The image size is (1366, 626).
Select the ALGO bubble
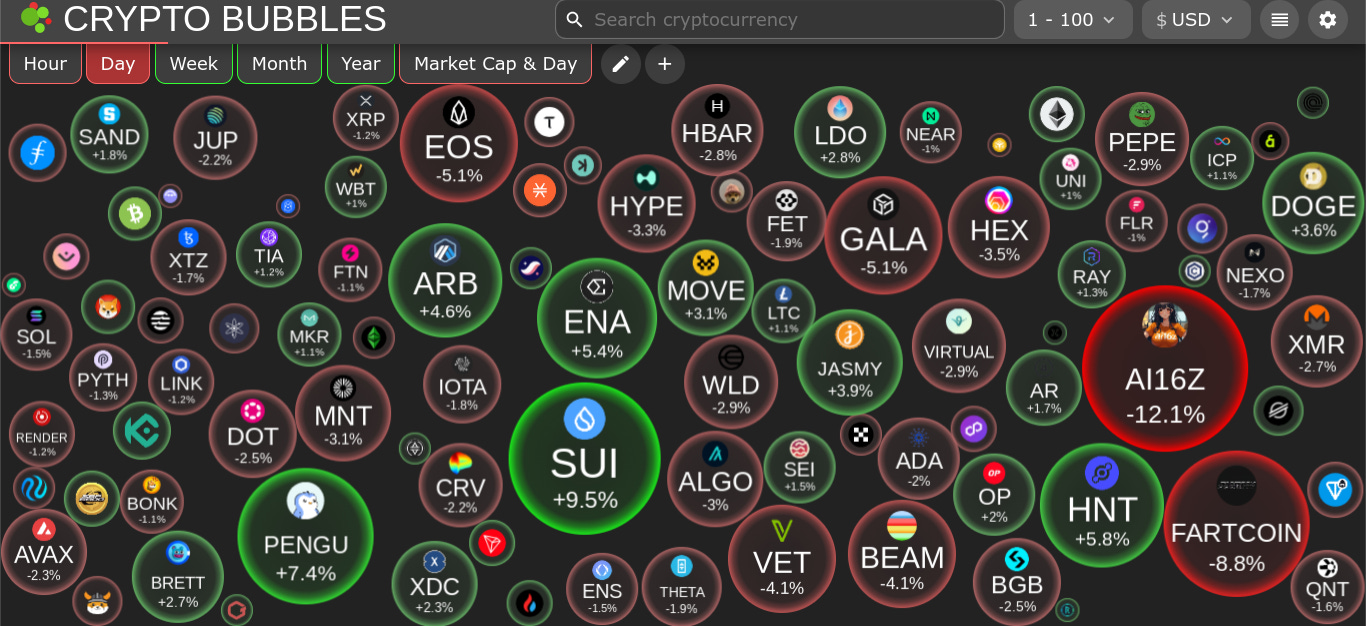point(715,478)
